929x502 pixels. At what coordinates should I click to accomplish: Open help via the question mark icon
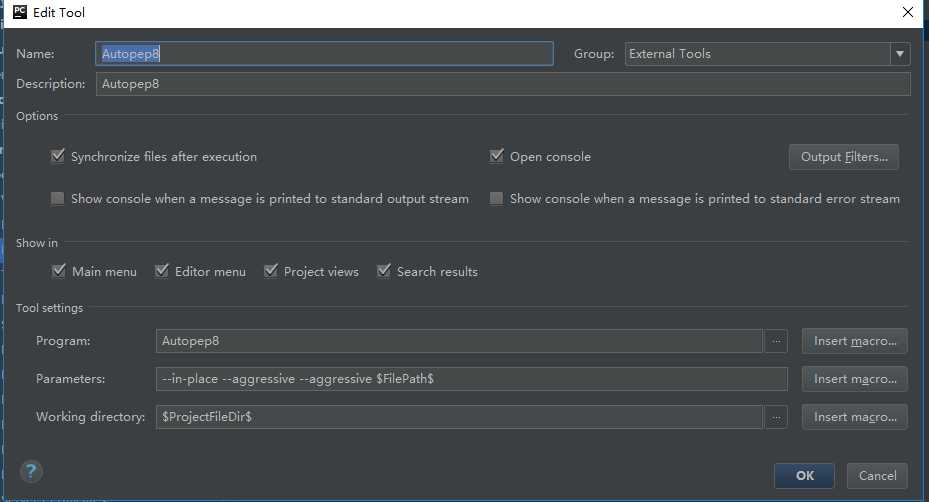pos(31,472)
